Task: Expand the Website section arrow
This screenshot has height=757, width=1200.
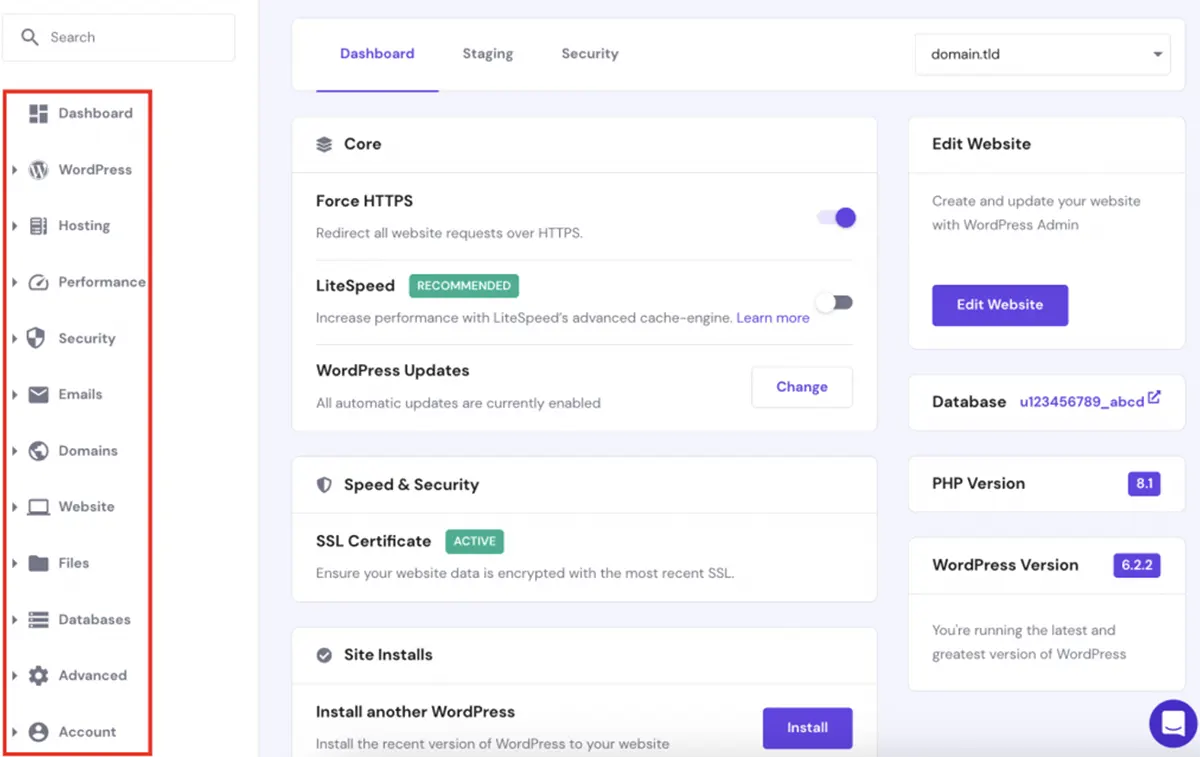Action: coord(14,507)
